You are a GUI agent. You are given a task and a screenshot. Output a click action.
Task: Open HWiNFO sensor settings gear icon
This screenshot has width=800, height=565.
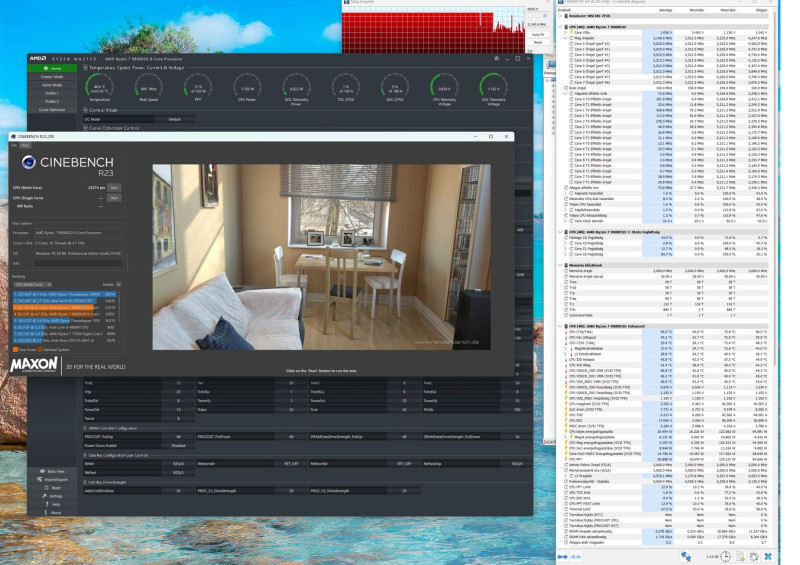point(755,556)
